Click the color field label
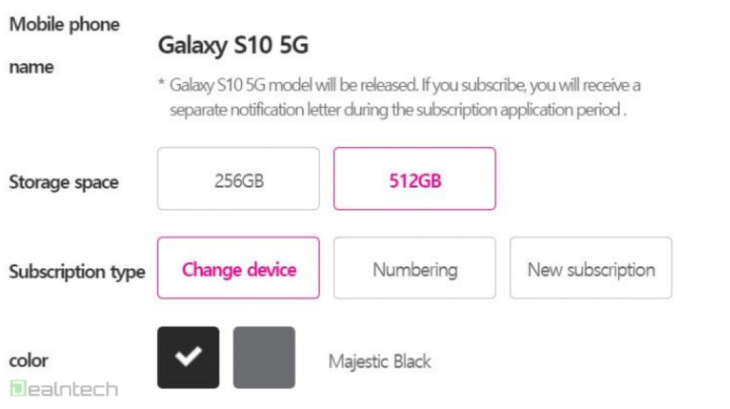The height and width of the screenshot is (409, 730). point(28,359)
